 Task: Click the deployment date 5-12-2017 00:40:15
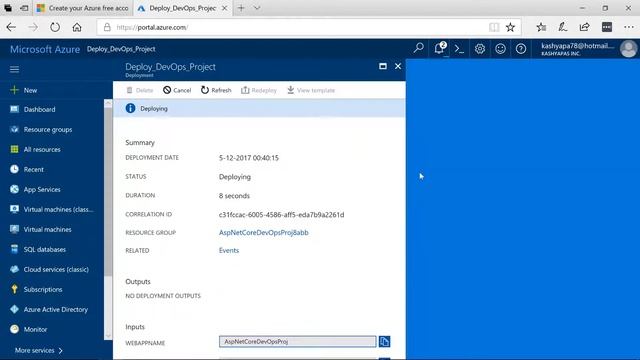coord(249,158)
